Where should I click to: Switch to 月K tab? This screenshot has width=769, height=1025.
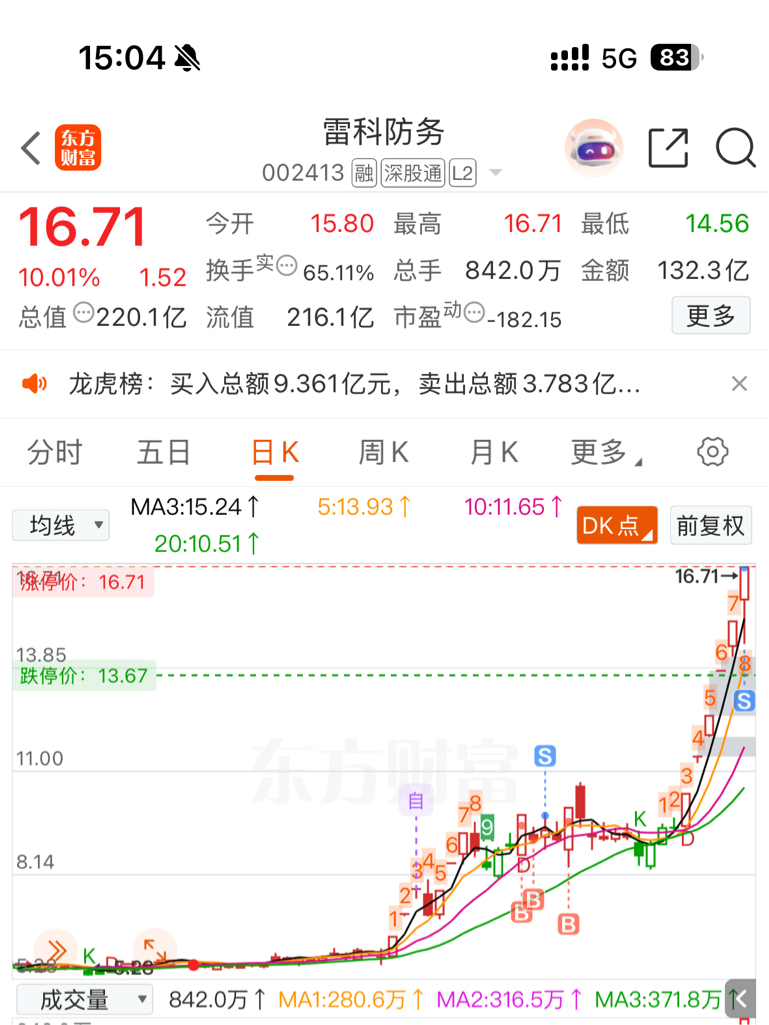click(x=494, y=452)
